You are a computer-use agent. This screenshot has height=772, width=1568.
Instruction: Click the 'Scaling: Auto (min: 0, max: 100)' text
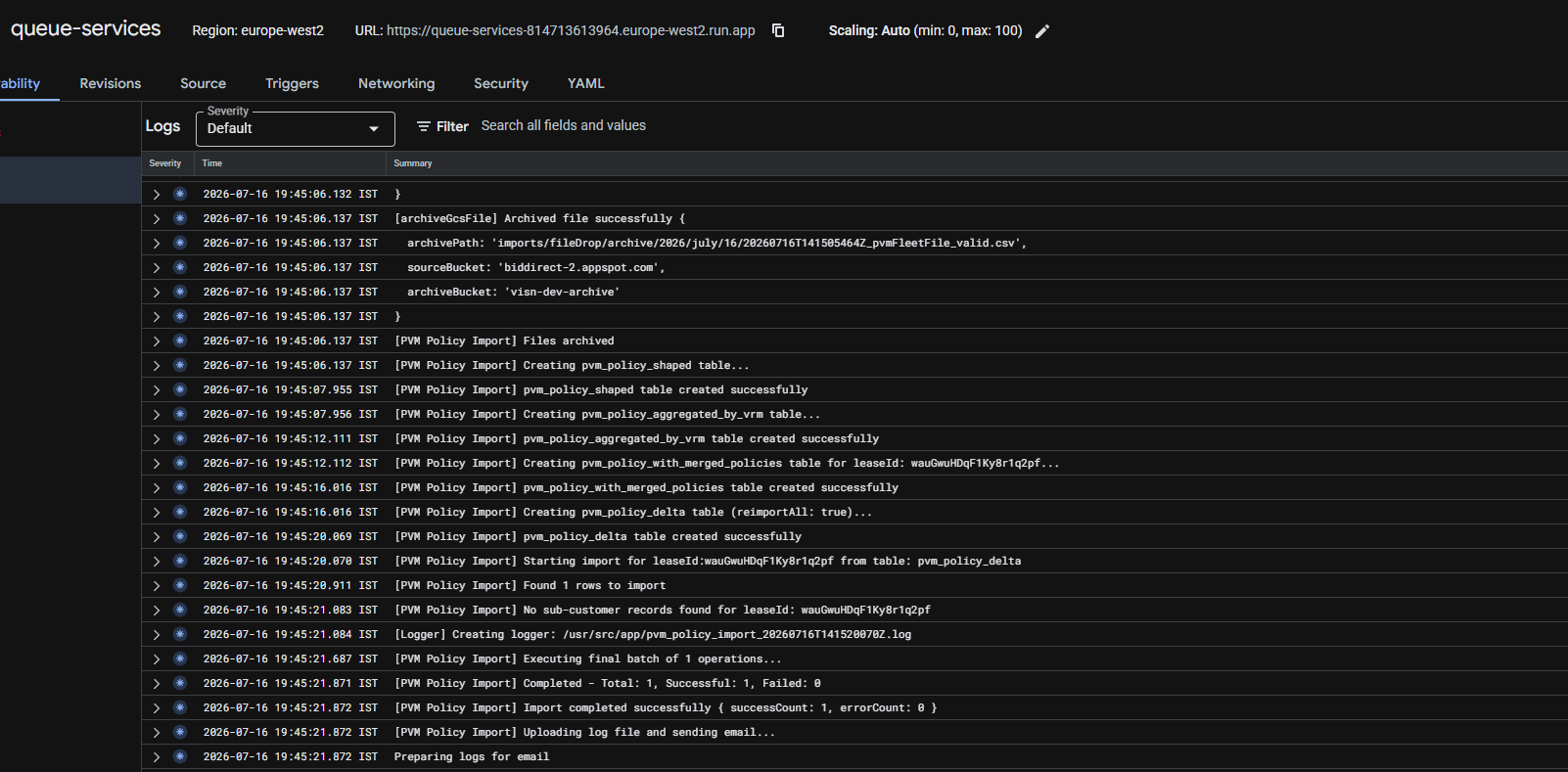(x=925, y=30)
